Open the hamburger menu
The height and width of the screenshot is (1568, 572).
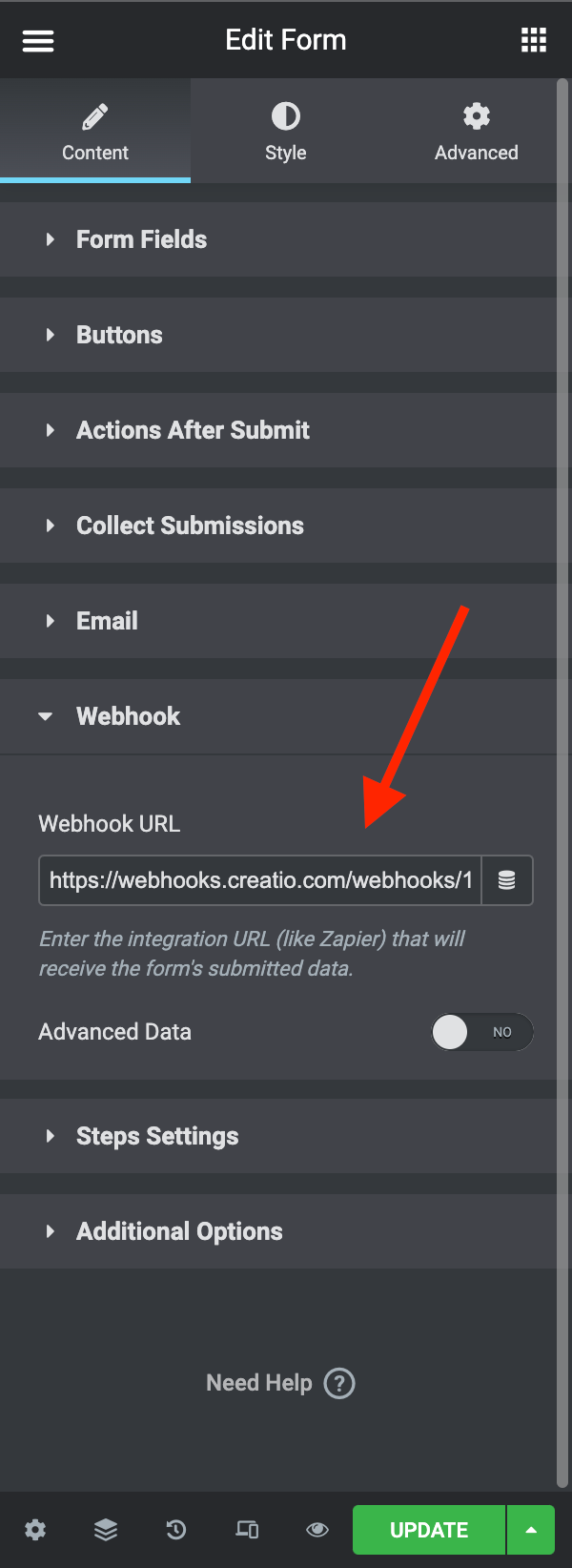38,40
